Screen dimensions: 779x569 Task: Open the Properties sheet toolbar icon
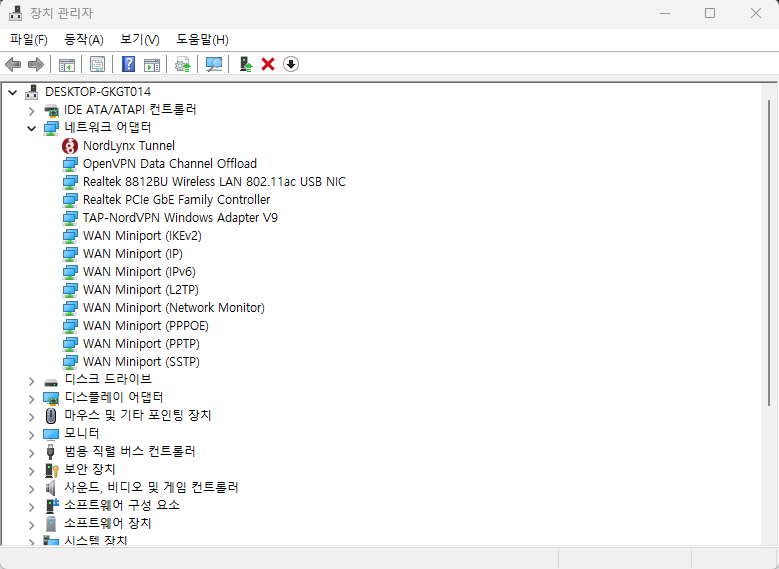point(97,65)
